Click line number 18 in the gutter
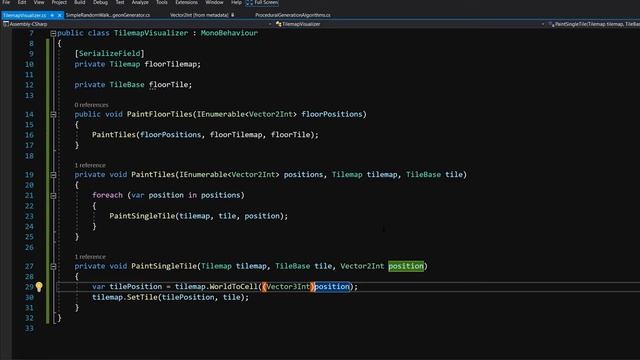 click(29, 156)
